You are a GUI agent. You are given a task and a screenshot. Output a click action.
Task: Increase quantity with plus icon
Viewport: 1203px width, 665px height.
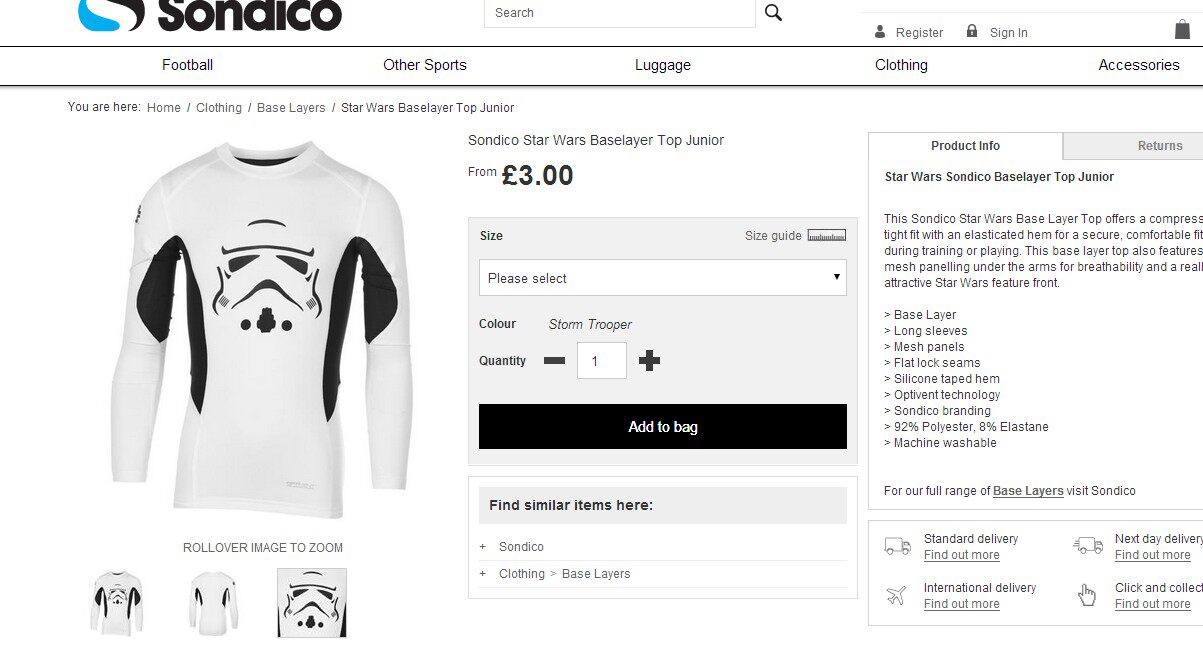pos(649,361)
